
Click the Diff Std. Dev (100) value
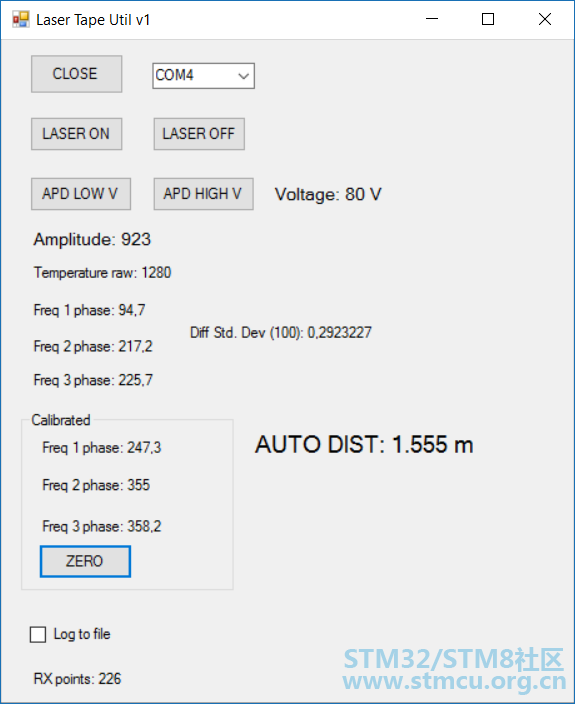click(281, 332)
